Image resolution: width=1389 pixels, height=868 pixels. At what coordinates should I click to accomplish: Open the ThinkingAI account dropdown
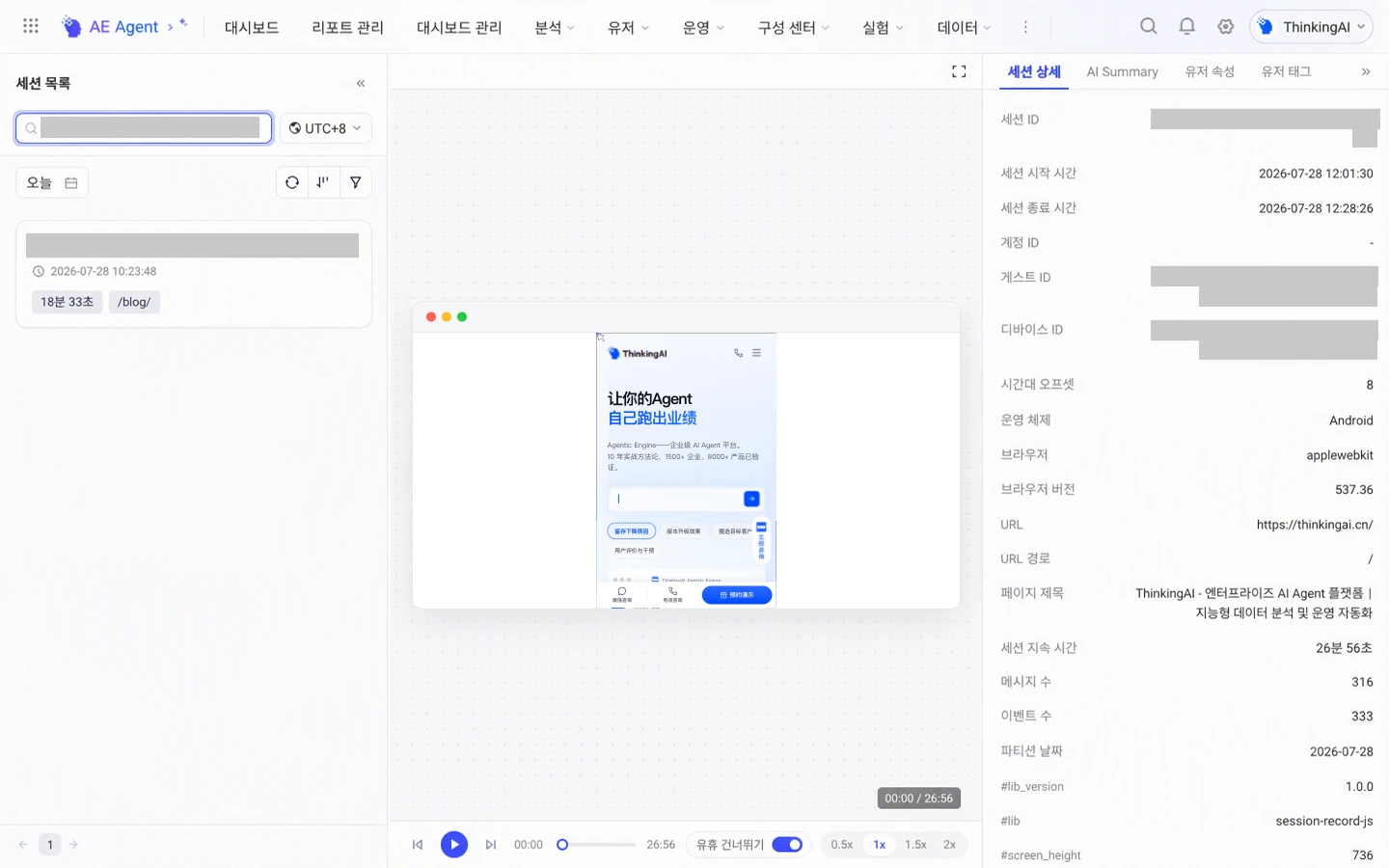tap(1311, 27)
